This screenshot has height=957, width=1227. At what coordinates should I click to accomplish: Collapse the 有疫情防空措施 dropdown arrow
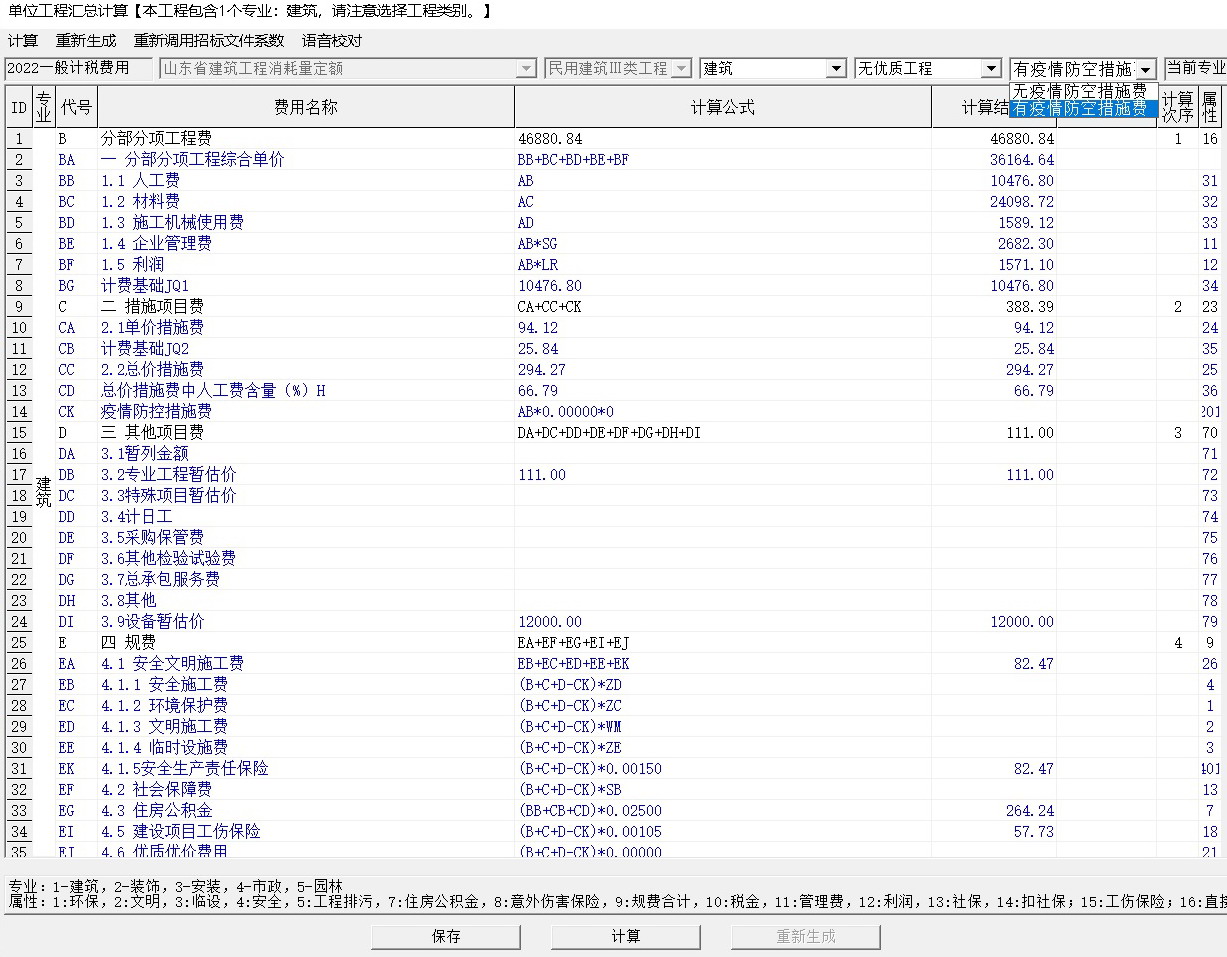(1146, 69)
